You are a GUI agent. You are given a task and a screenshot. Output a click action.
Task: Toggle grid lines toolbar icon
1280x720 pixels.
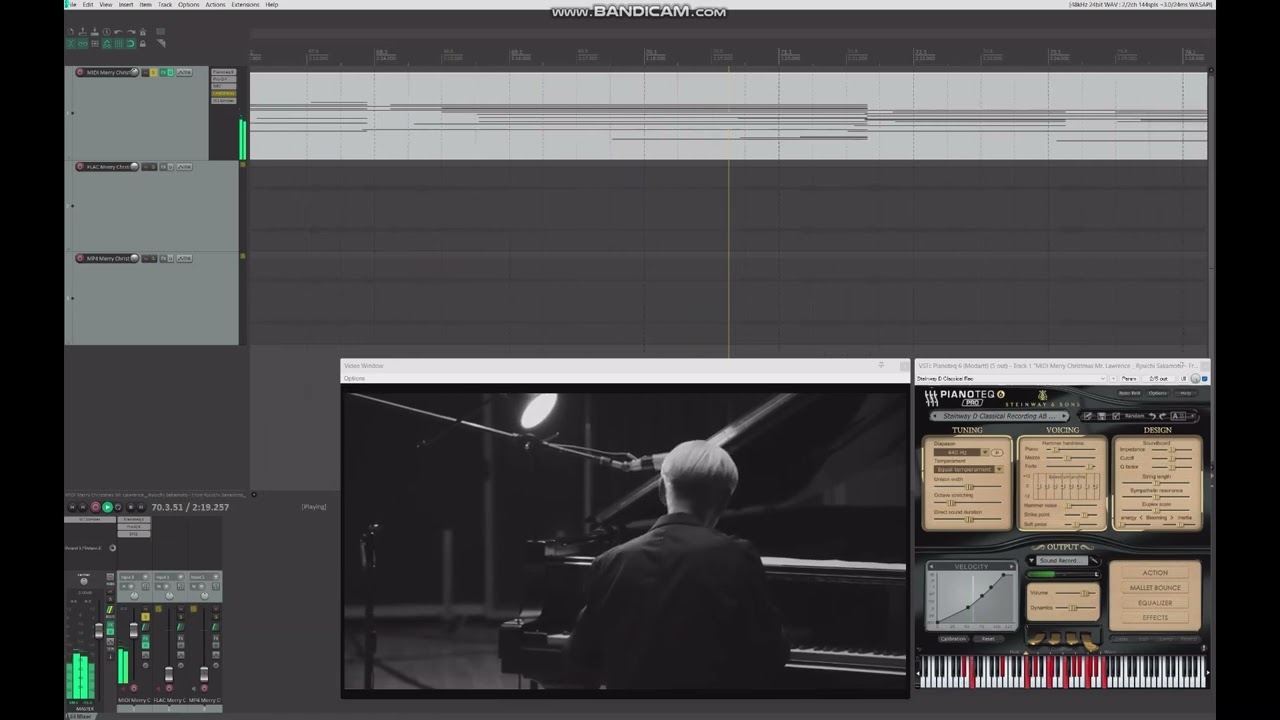coord(119,44)
